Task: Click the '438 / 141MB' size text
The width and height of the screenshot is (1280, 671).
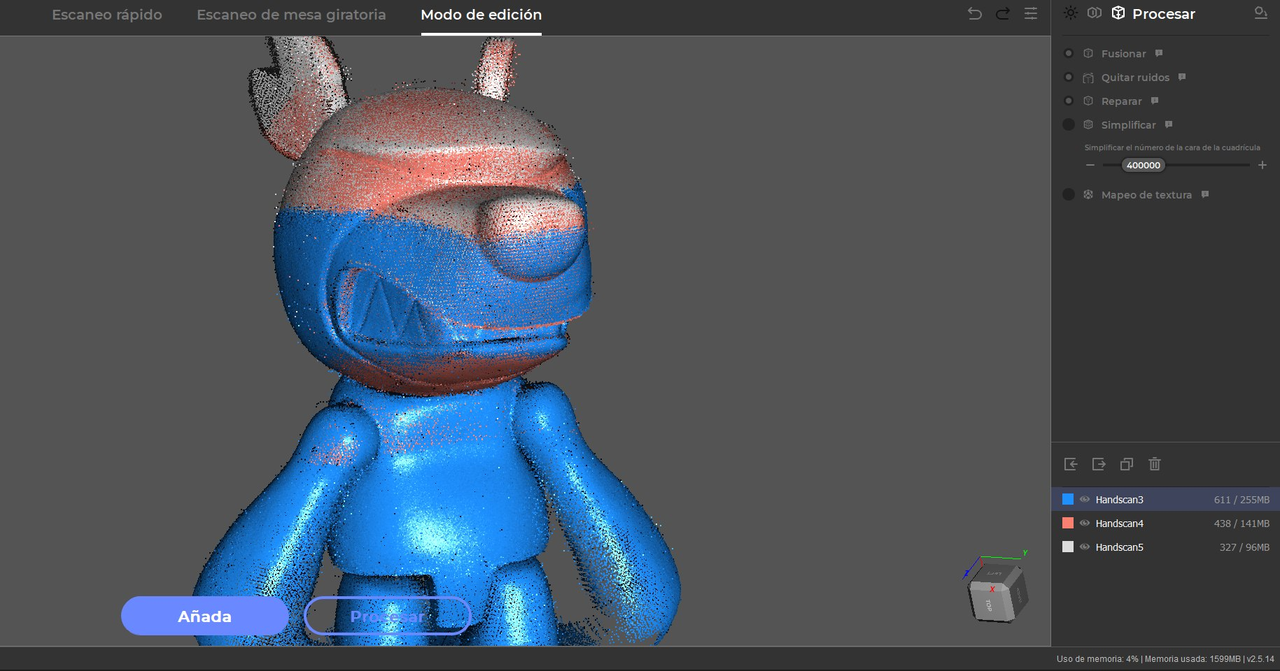Action: (x=1242, y=523)
